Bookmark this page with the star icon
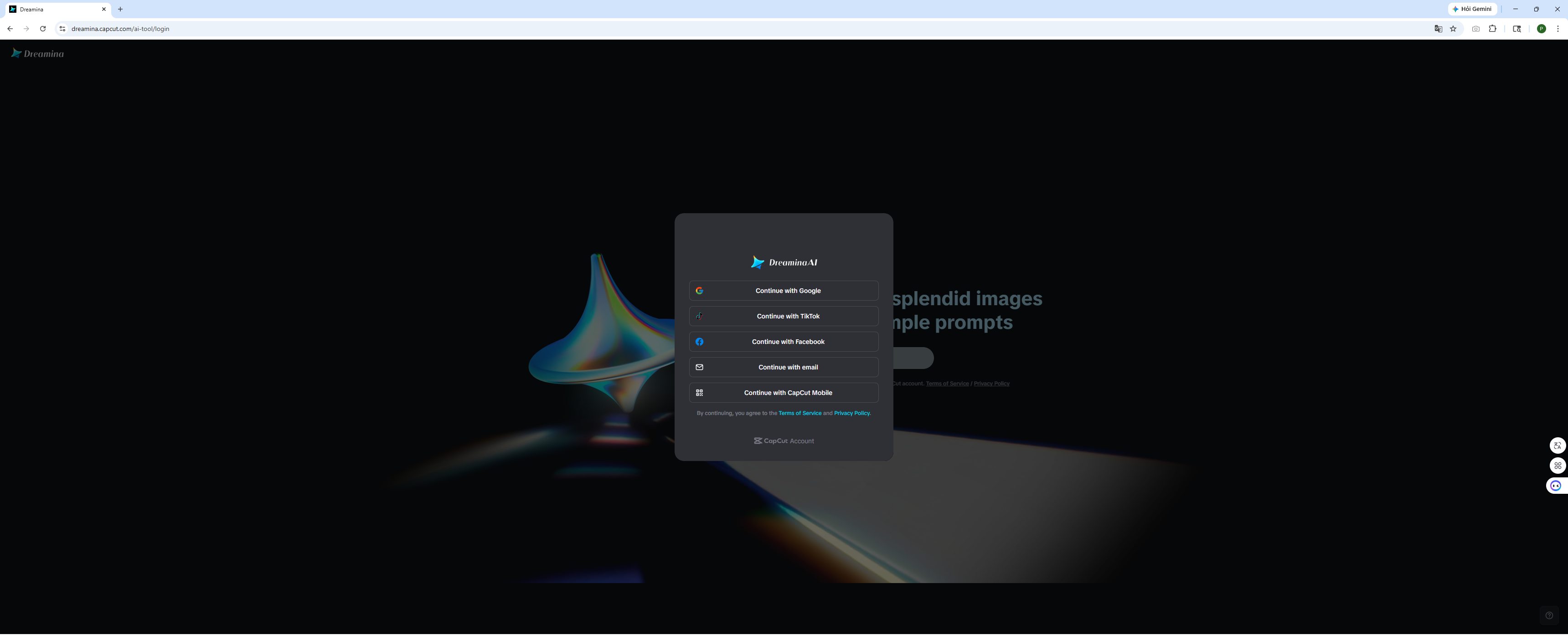 coord(1453,29)
